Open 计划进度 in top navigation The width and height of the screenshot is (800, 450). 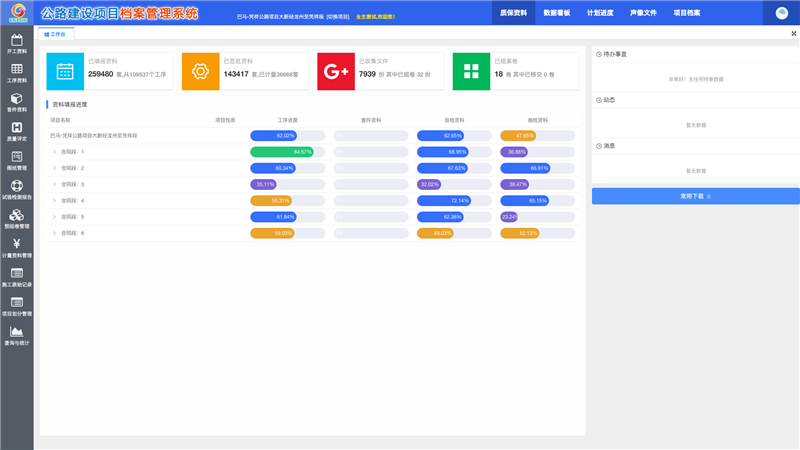pyautogui.click(x=600, y=13)
